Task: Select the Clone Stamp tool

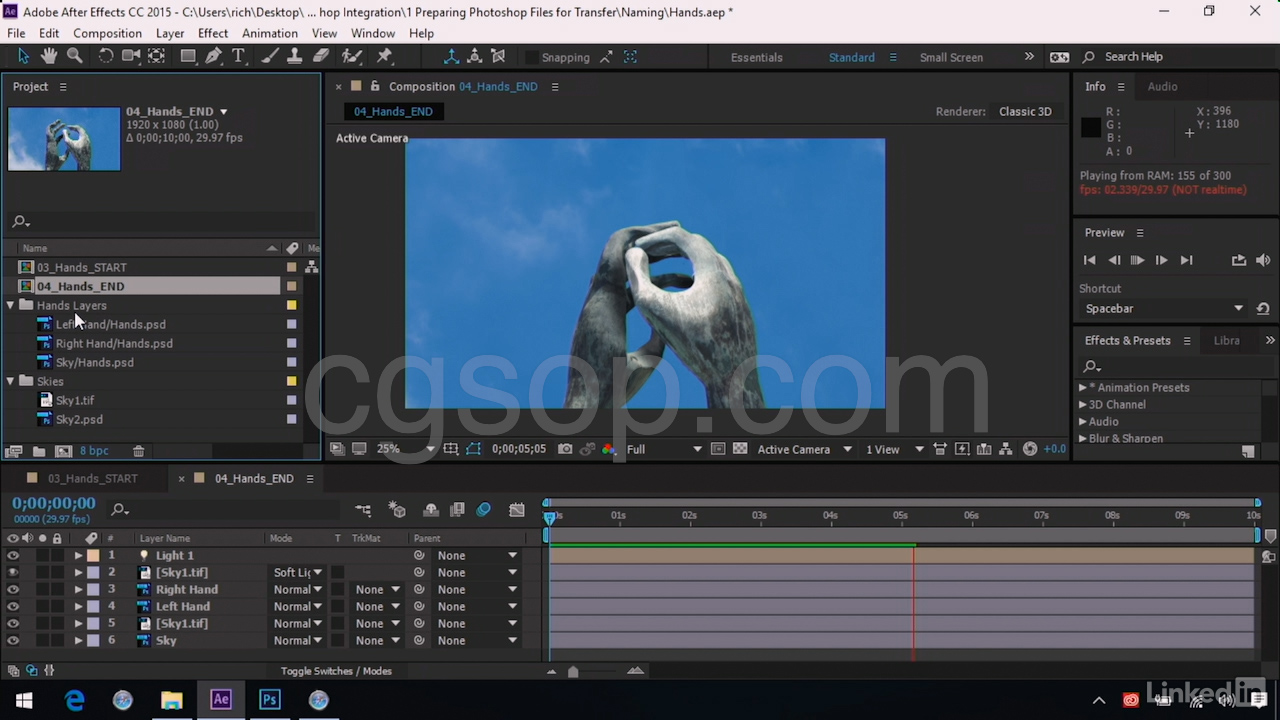Action: click(295, 57)
